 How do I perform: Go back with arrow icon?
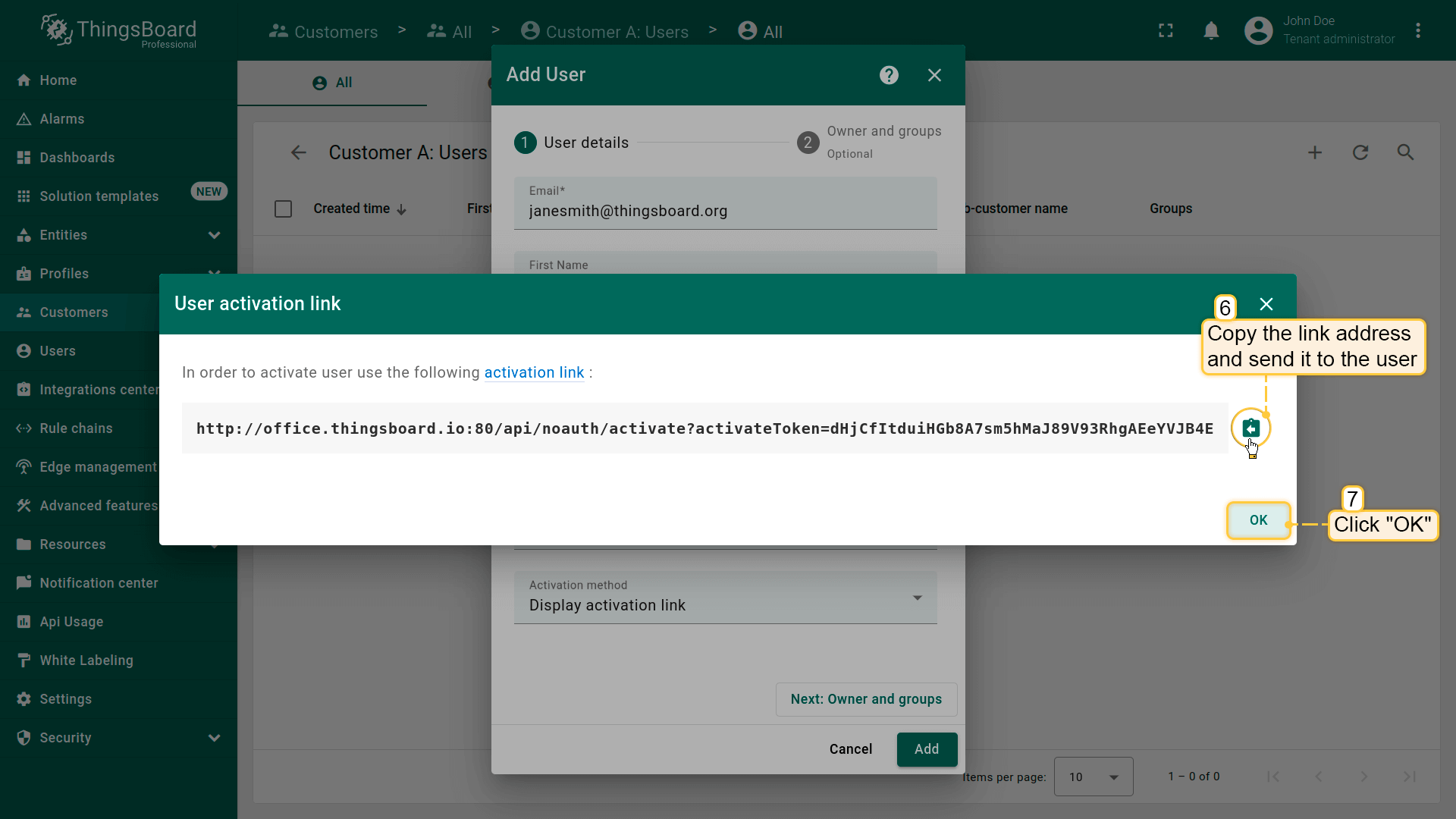[x=299, y=152]
